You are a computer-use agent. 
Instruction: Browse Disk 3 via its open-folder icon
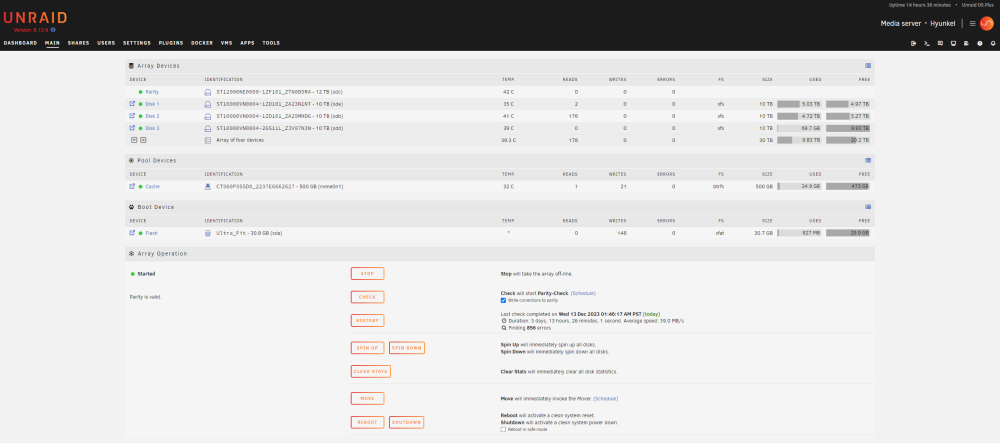click(x=132, y=128)
